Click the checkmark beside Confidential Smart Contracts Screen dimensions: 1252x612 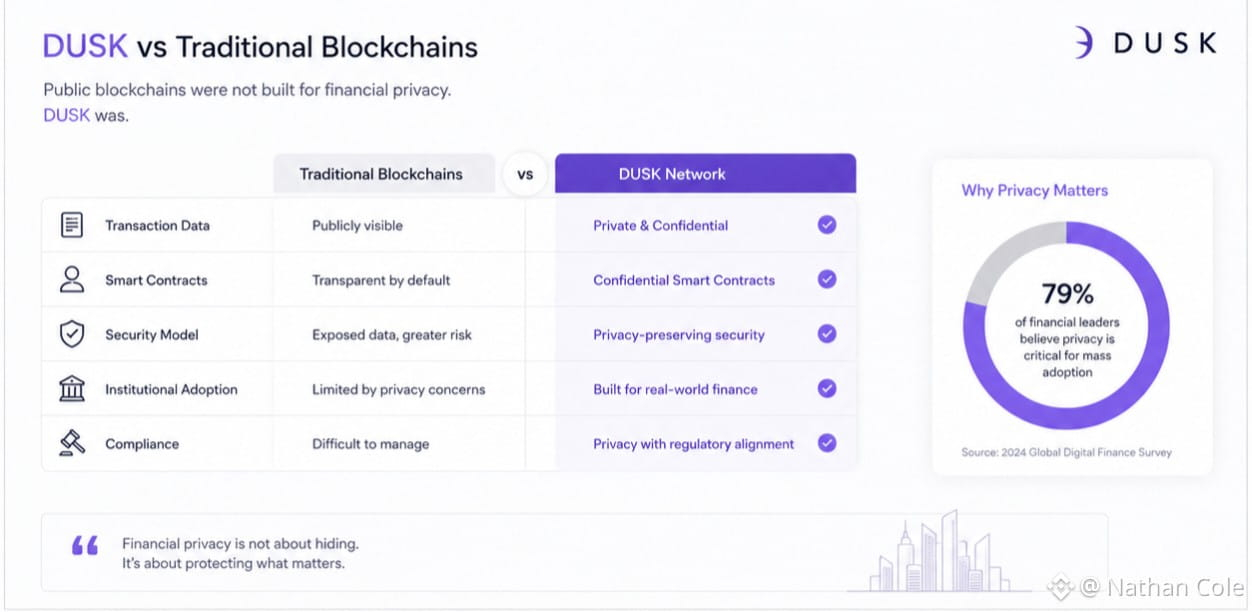point(827,280)
